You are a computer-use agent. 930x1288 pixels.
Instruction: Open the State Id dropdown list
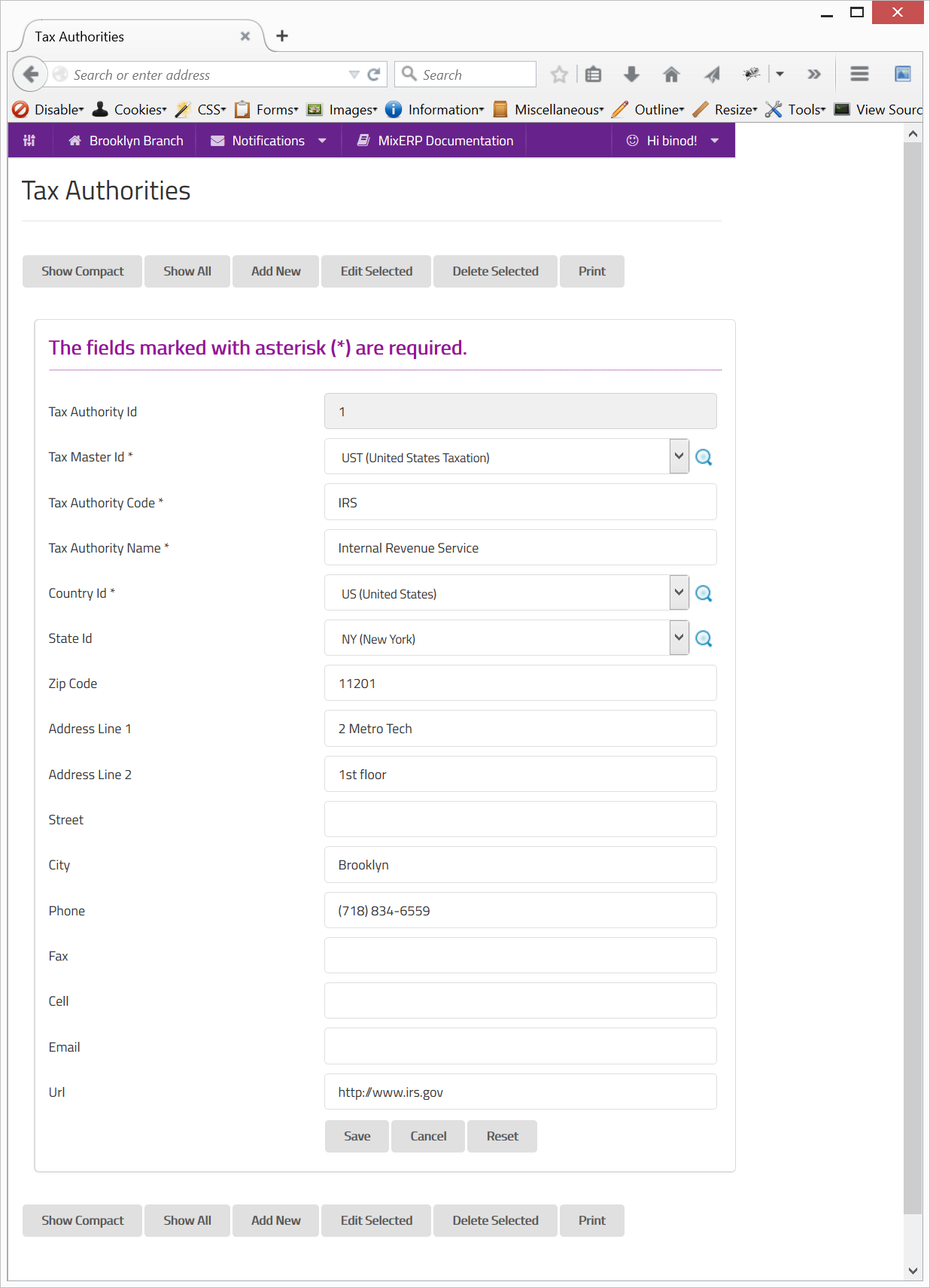pos(679,638)
